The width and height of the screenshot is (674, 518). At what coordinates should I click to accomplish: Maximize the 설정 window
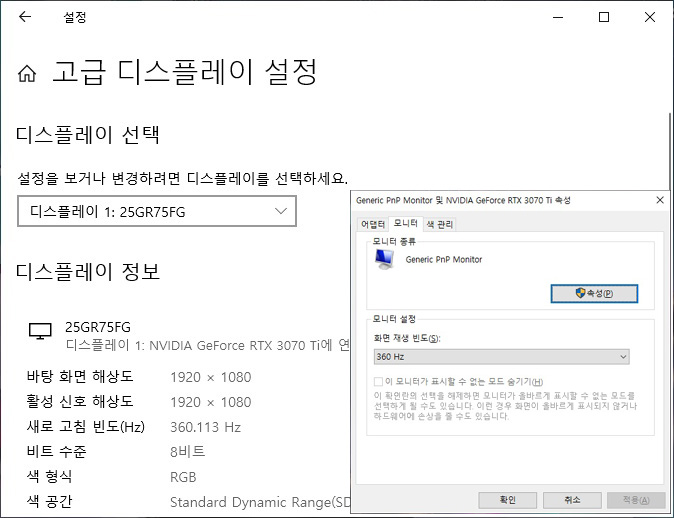click(604, 17)
